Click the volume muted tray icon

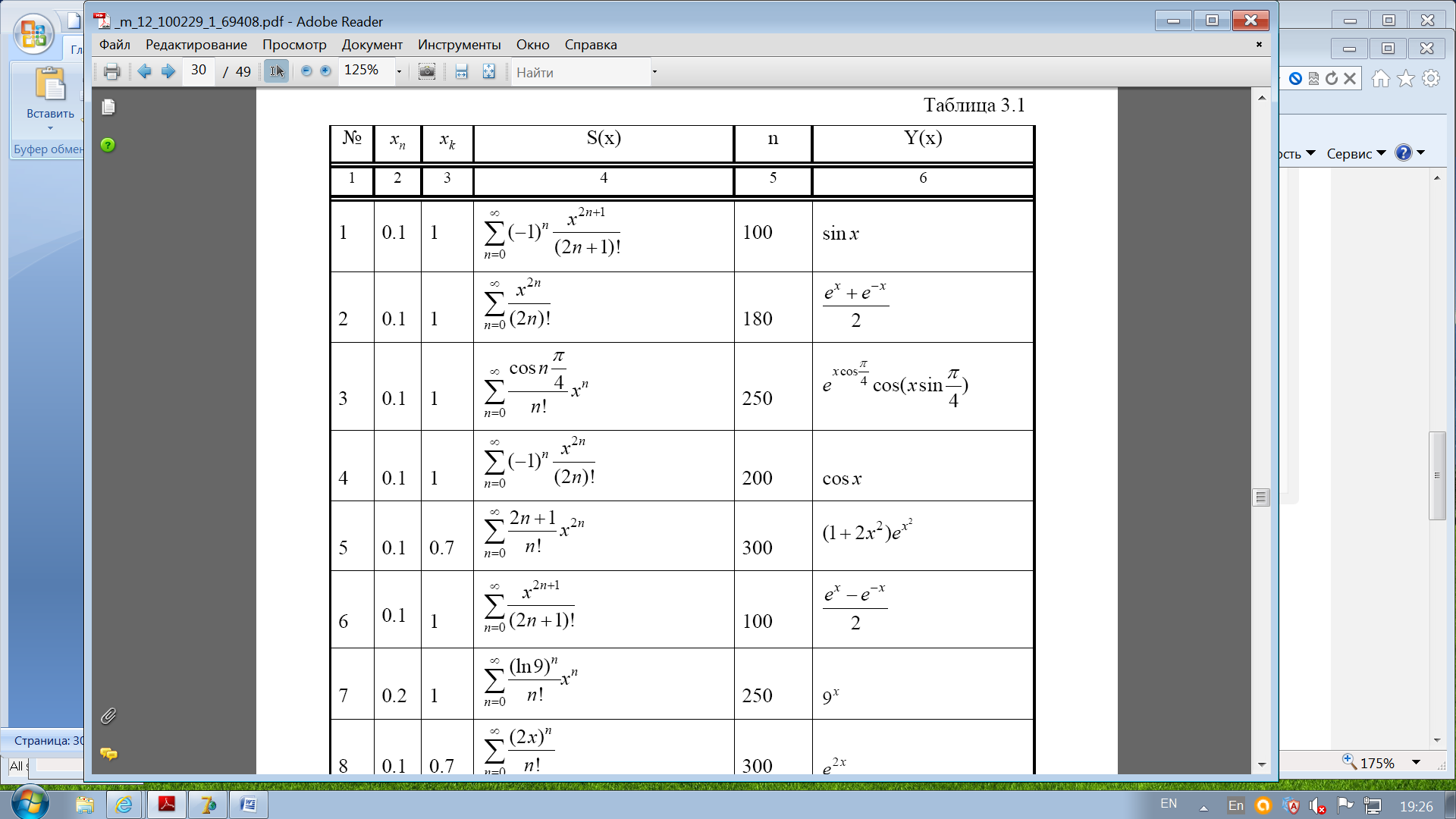point(1317,806)
